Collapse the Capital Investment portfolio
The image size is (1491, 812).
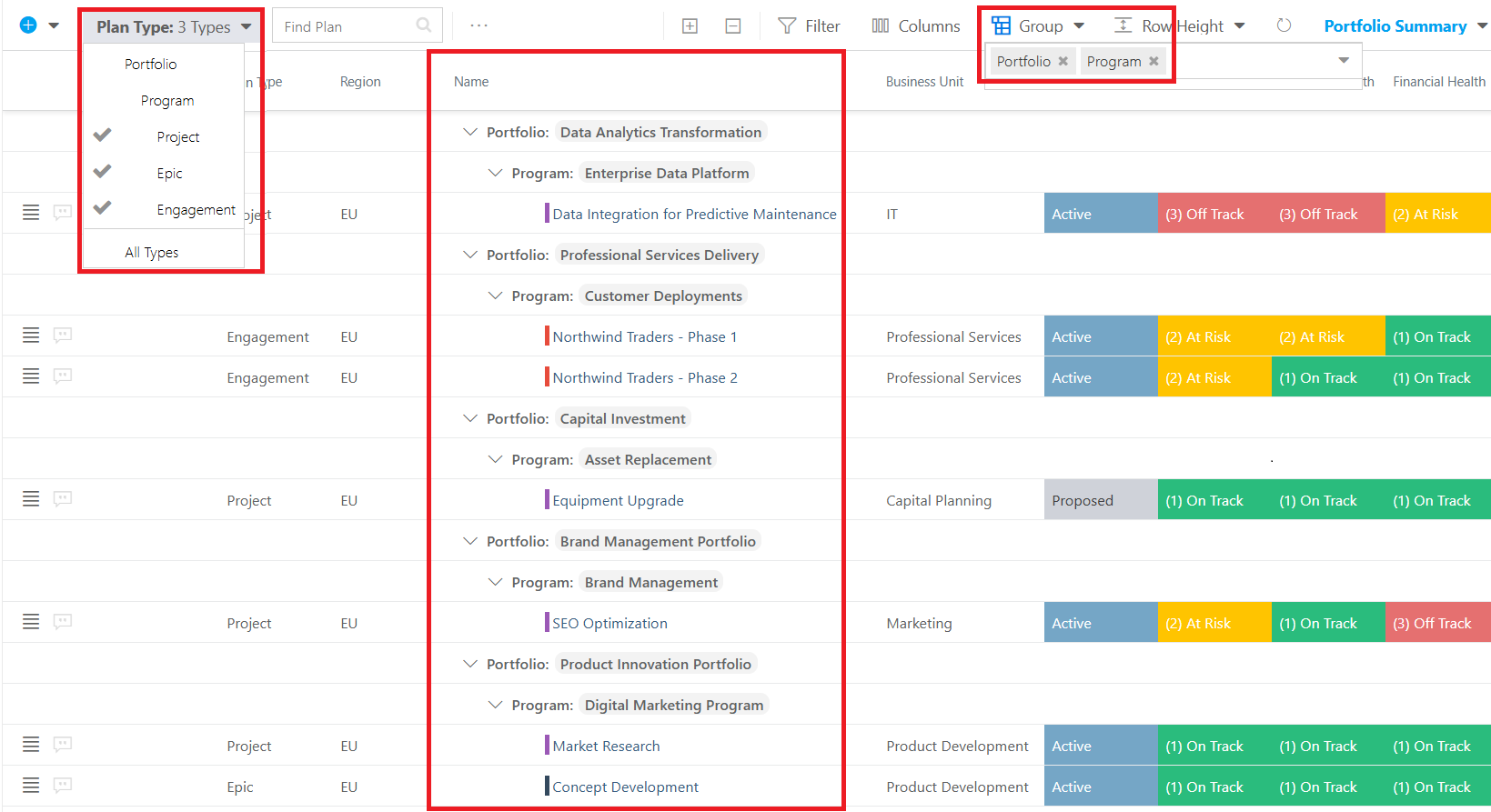pyautogui.click(x=470, y=418)
